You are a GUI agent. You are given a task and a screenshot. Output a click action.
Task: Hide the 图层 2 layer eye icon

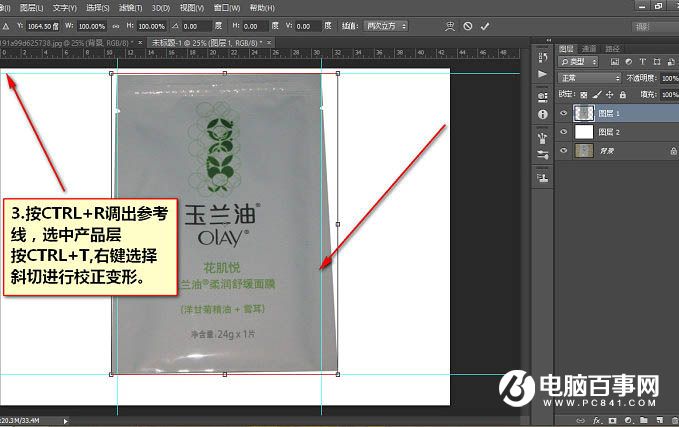pyautogui.click(x=563, y=132)
